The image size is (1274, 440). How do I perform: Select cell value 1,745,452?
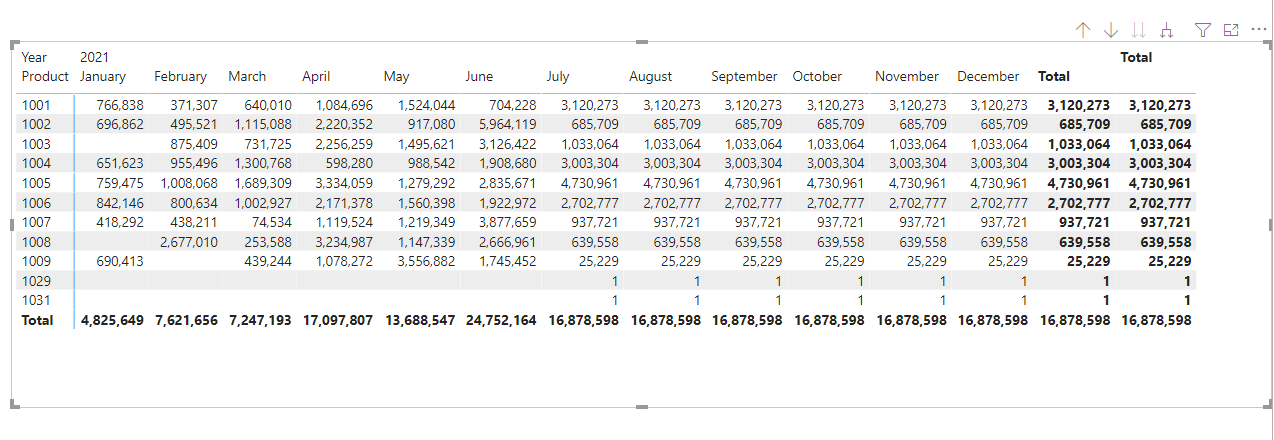pyautogui.click(x=508, y=261)
